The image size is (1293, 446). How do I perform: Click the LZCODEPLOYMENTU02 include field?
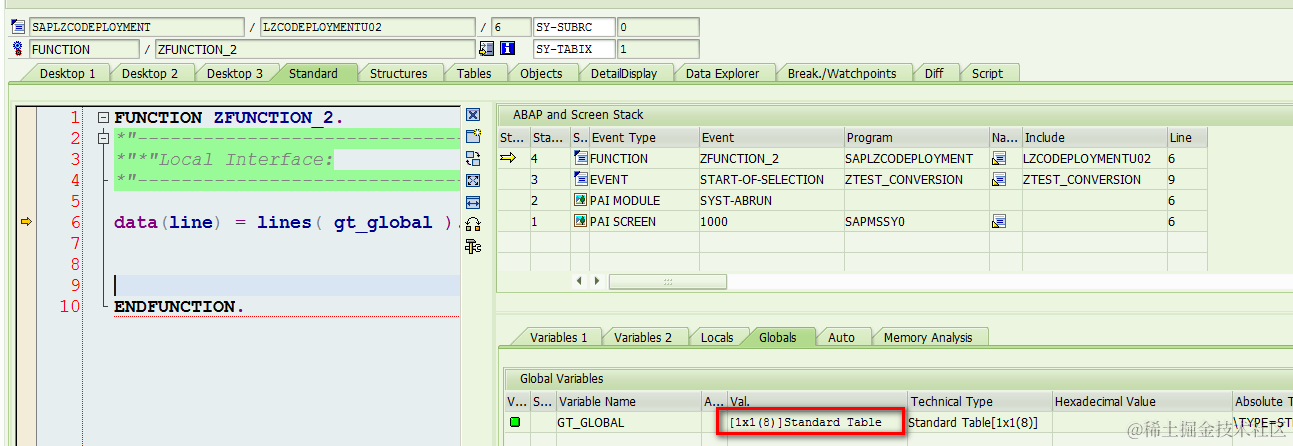point(367,27)
